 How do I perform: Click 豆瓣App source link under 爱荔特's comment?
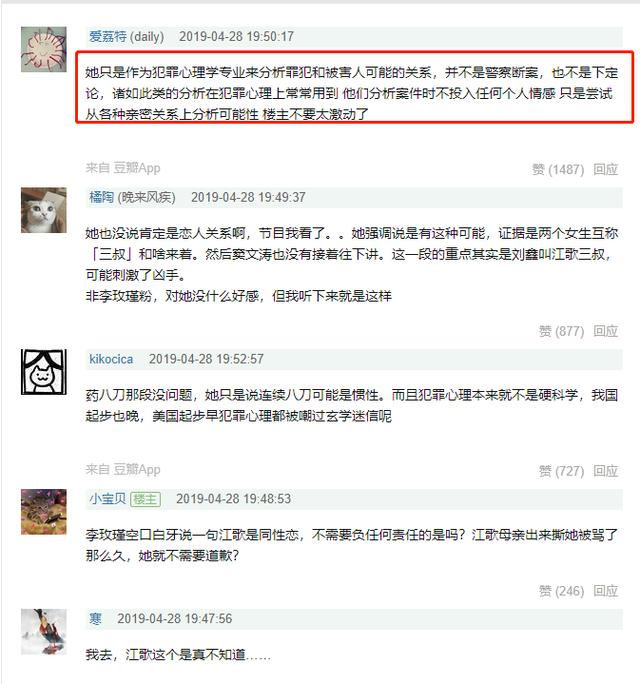click(x=137, y=168)
